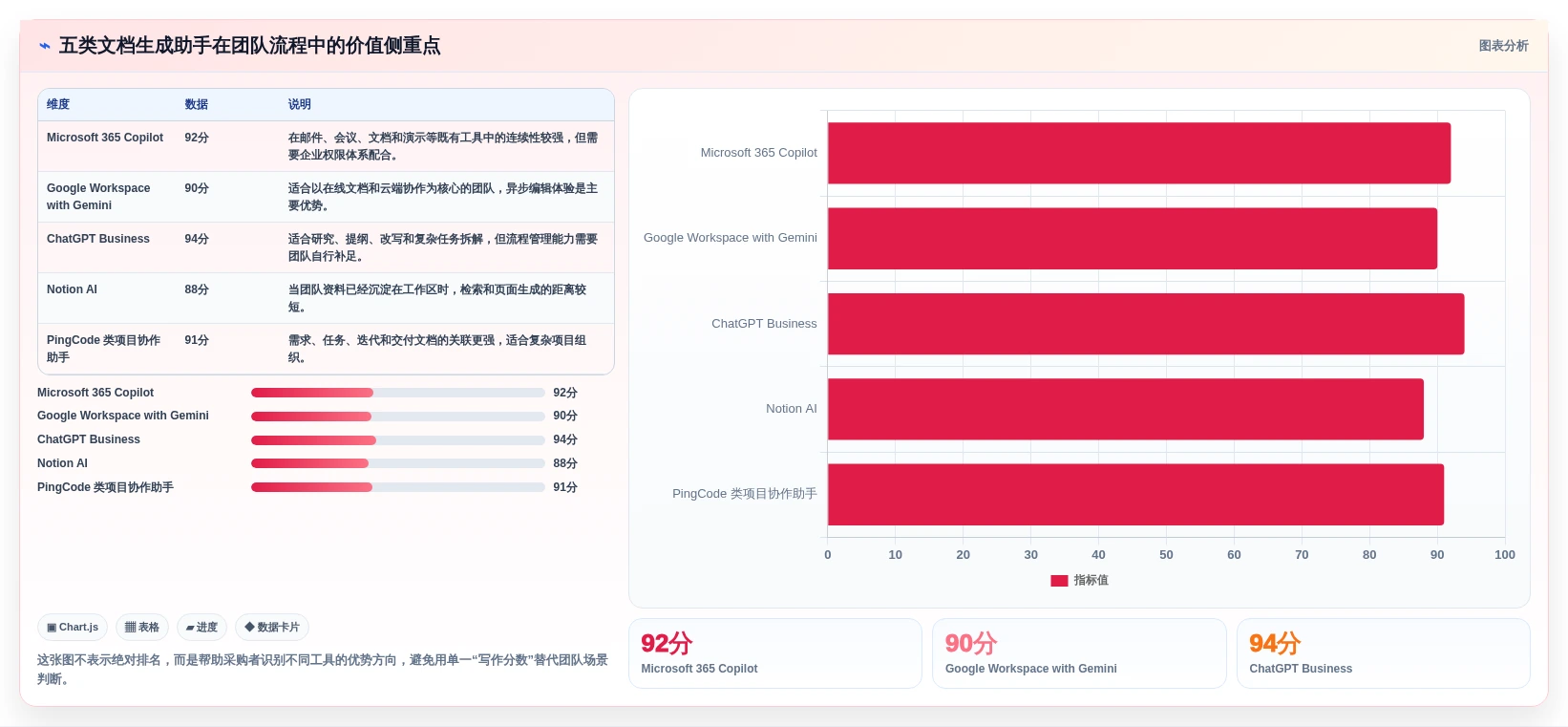Click the Microsoft 365 Copilot progress bar
This screenshot has height=727, width=1568.
397,393
